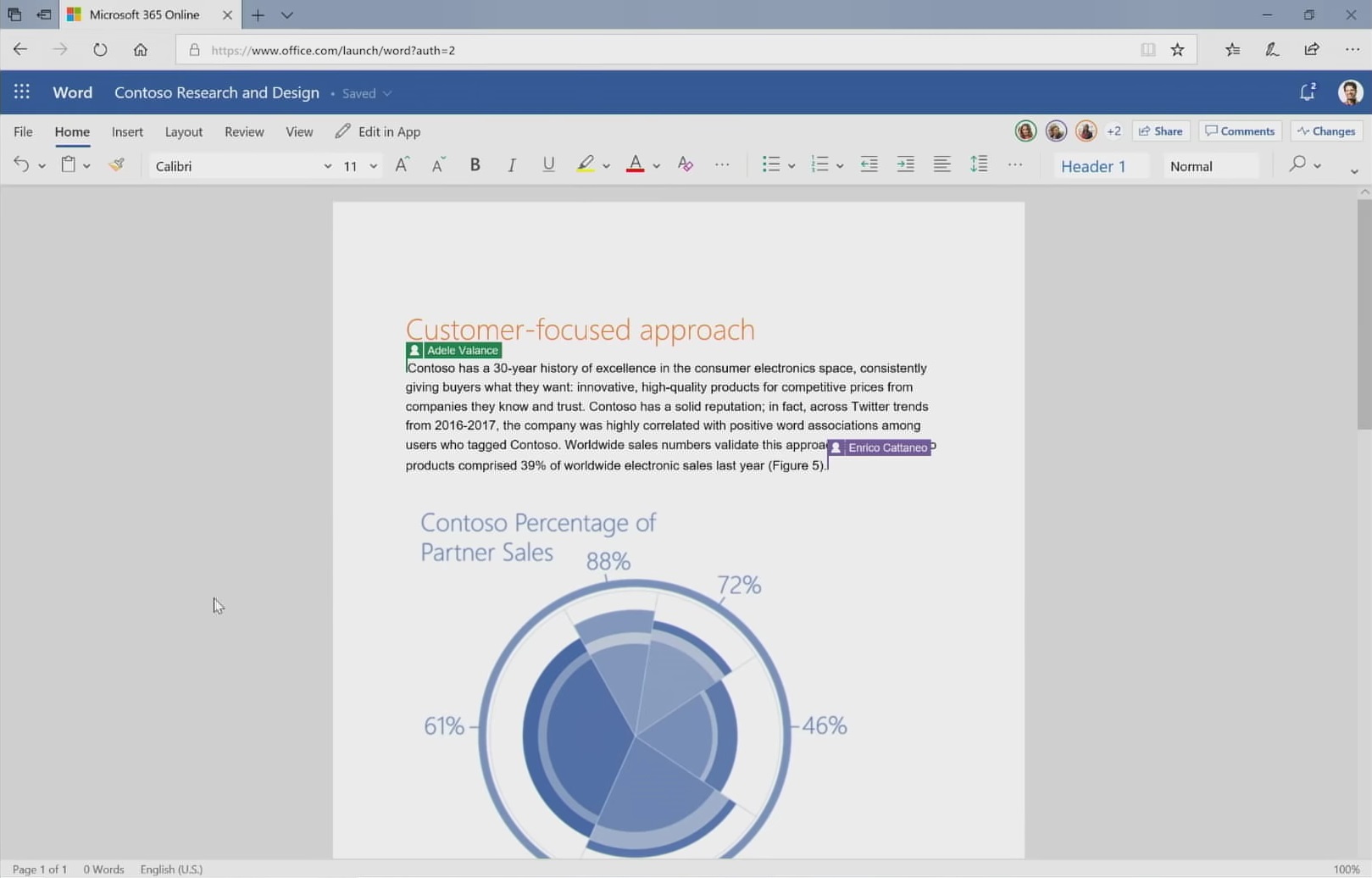
Task: Expand the Calibri font name dropdown
Action: pyautogui.click(x=327, y=166)
